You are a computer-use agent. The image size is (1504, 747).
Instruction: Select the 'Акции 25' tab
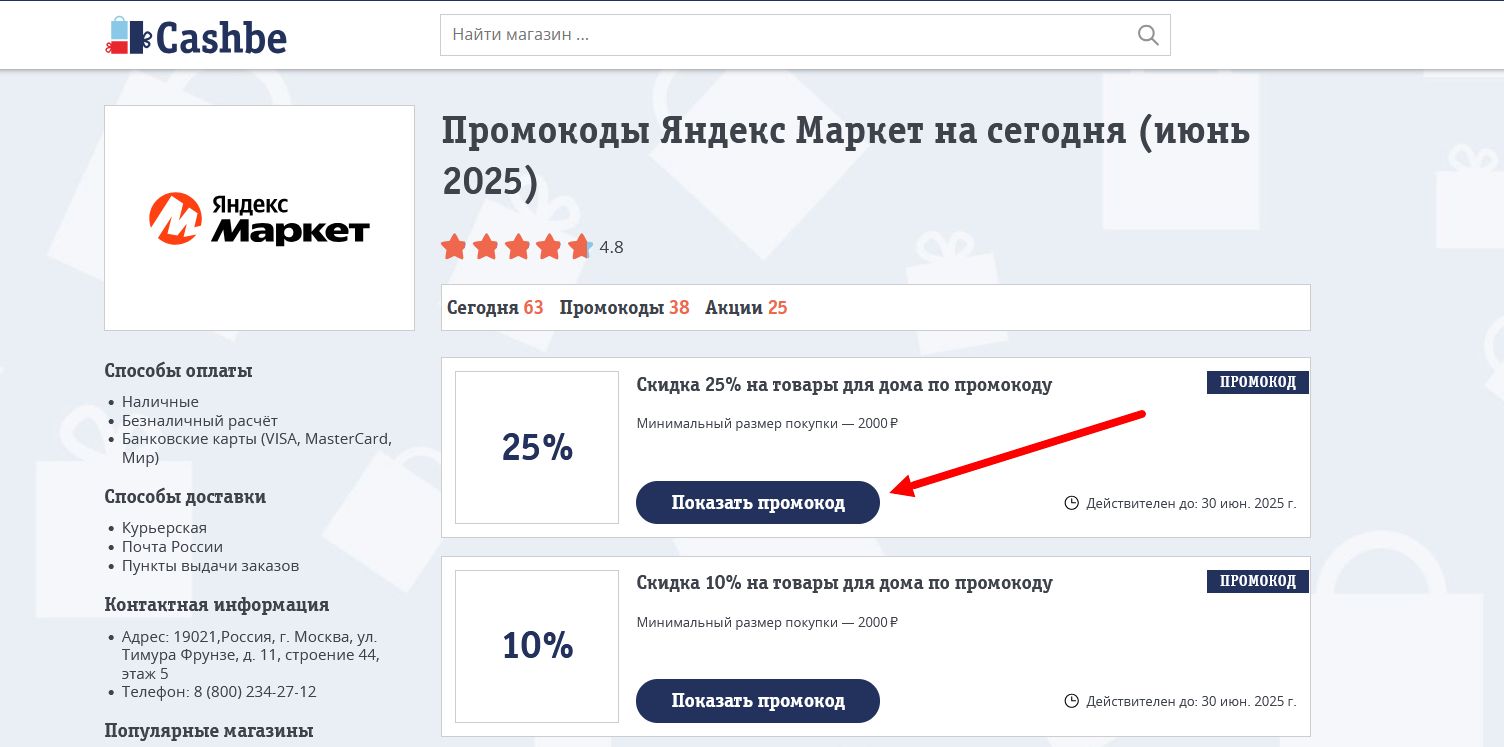coord(746,307)
